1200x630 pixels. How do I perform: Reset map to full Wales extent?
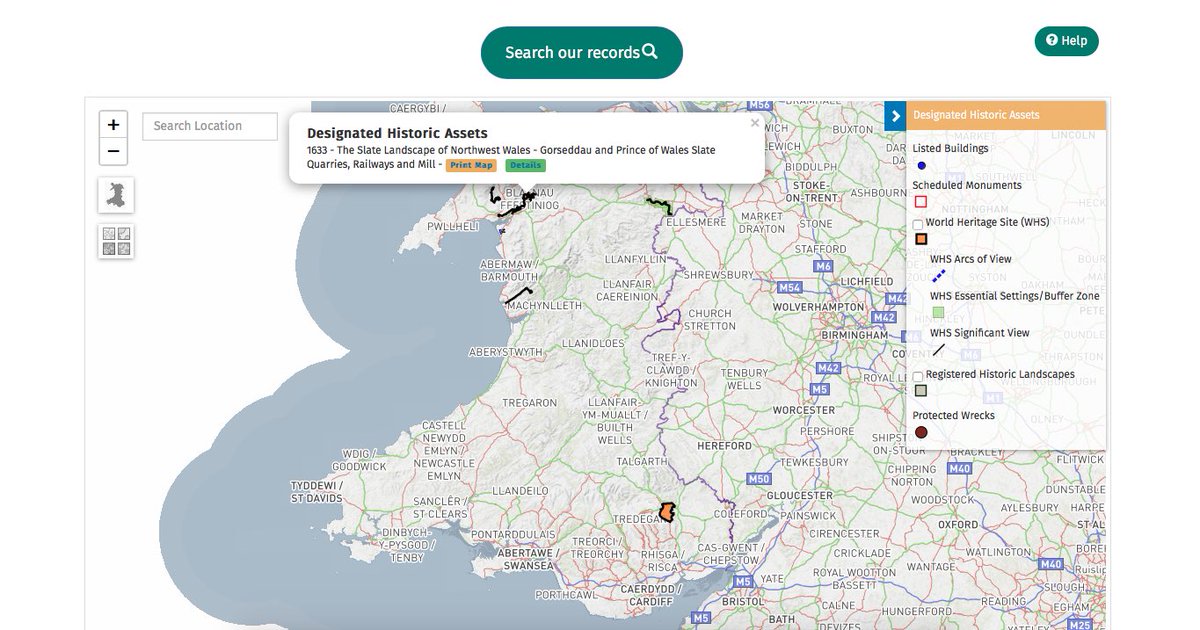[116, 195]
